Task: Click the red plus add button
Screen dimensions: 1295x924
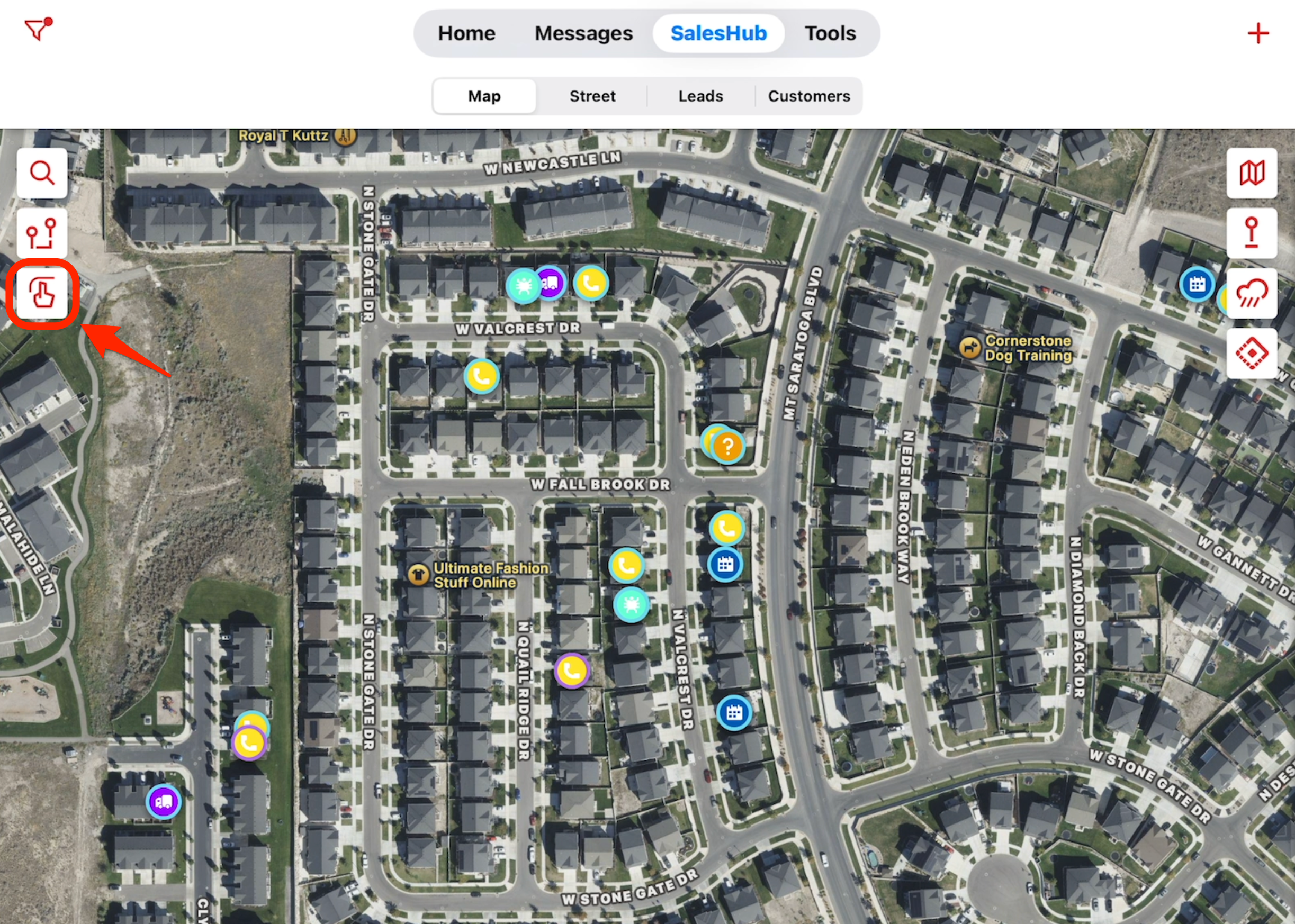Action: click(x=1258, y=33)
